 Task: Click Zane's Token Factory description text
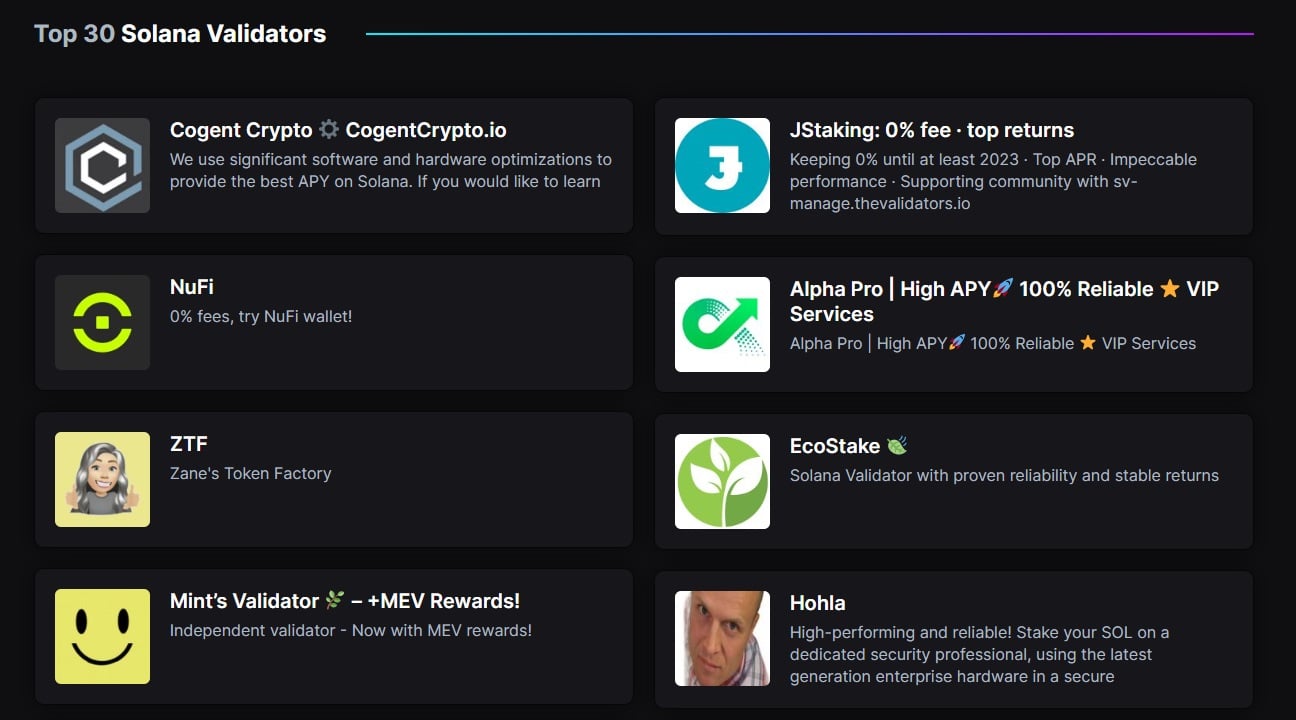click(250, 473)
